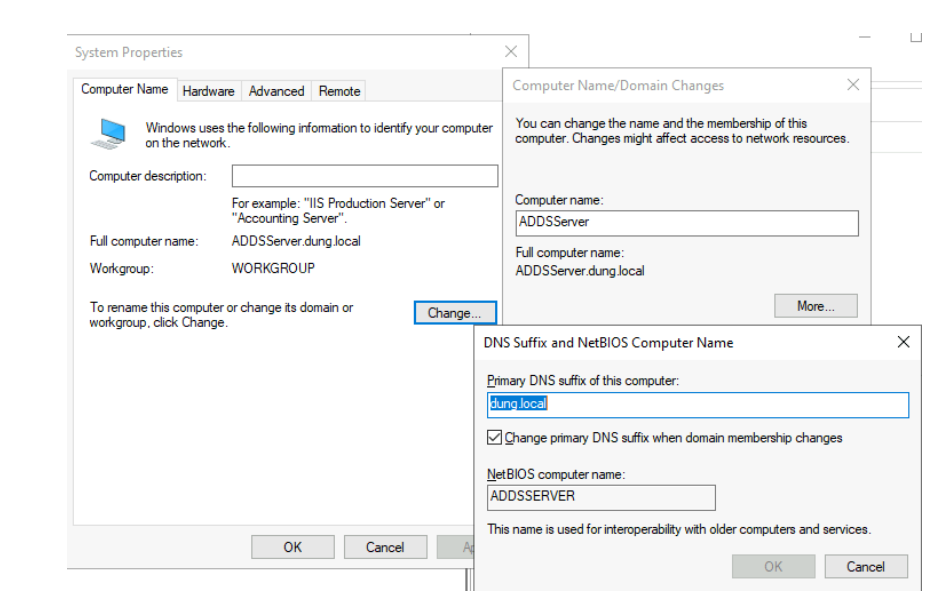
Task: Switch to the Hardware tab
Action: pyautogui.click(x=209, y=90)
